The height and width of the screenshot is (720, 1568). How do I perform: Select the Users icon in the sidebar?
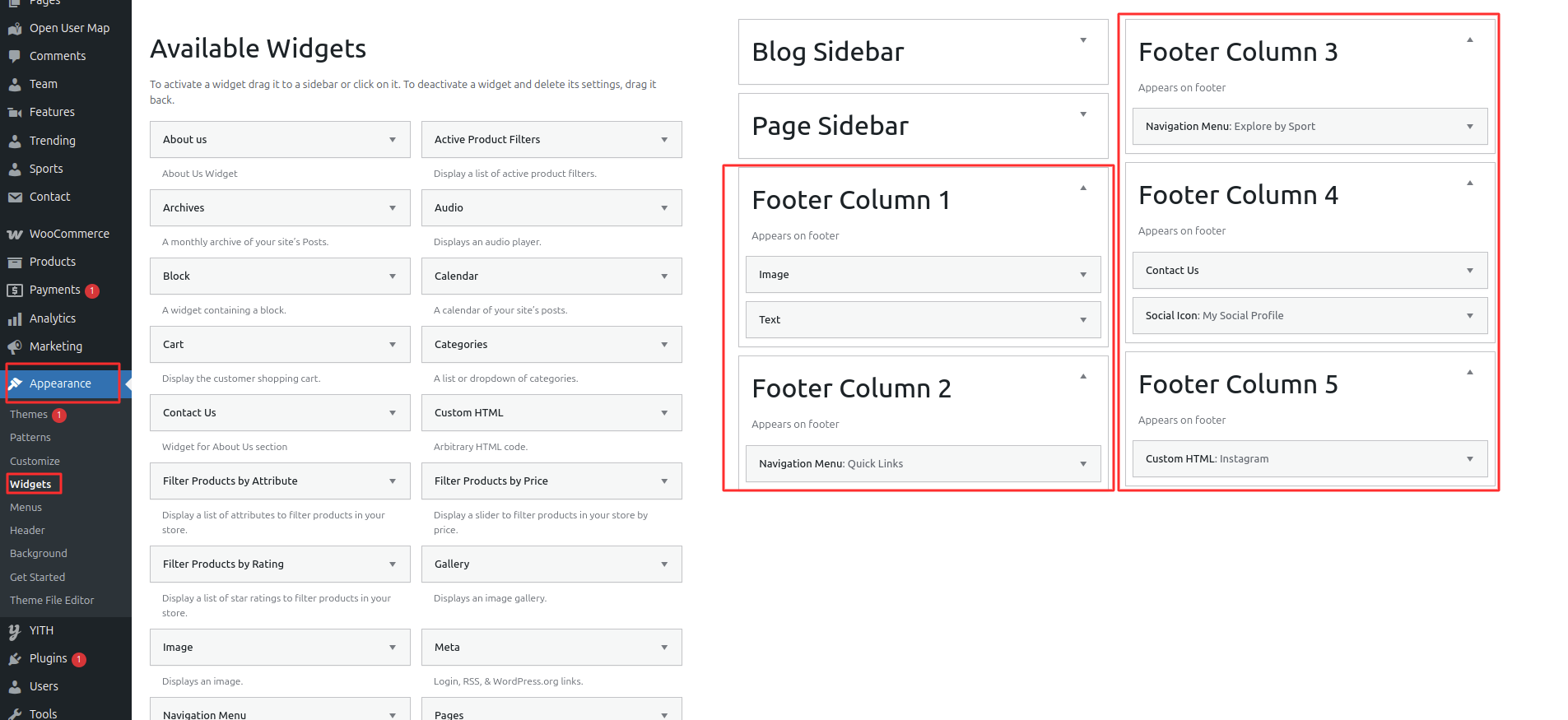pyautogui.click(x=15, y=685)
